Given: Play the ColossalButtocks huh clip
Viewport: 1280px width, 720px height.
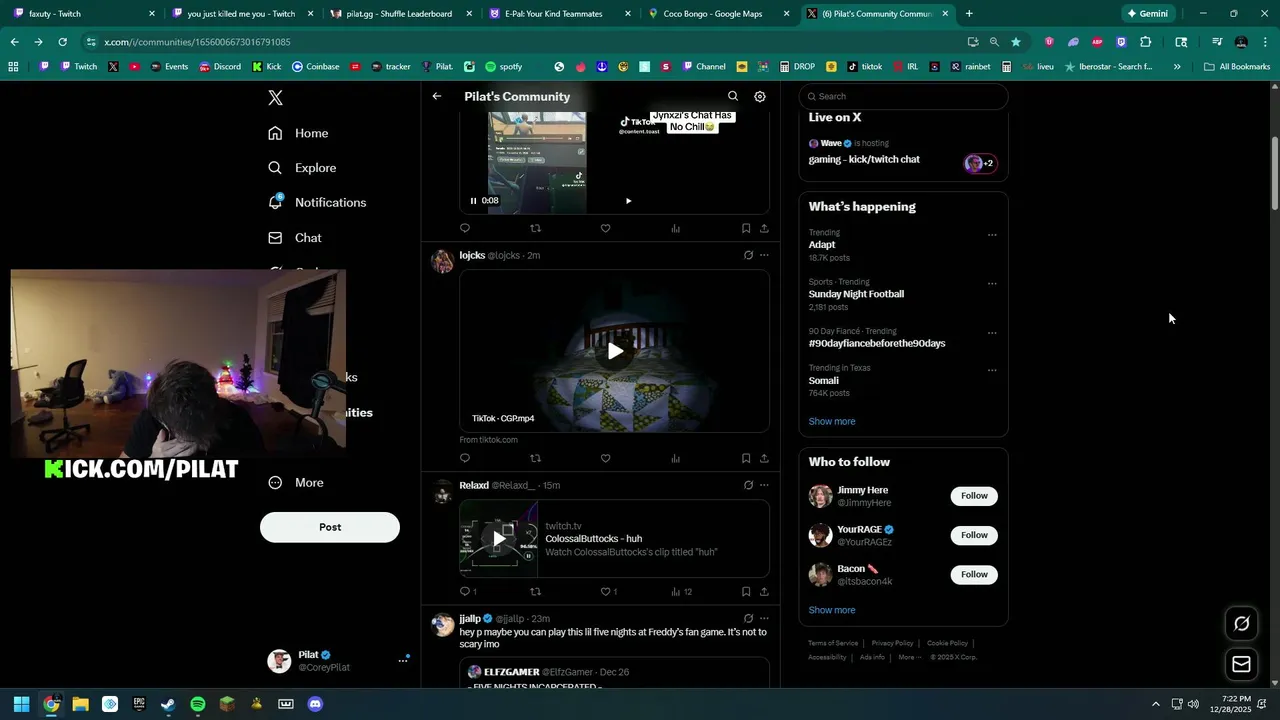Looking at the screenshot, I should click(498, 539).
